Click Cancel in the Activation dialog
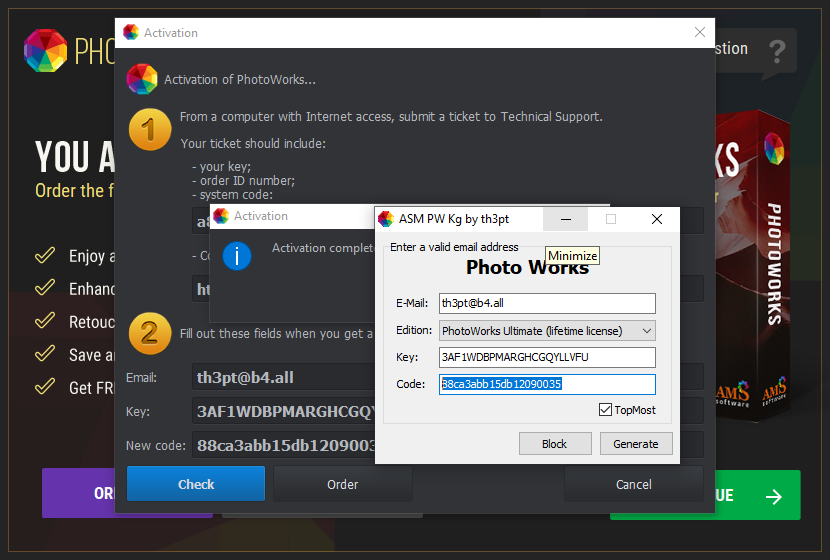Image resolution: width=830 pixels, height=560 pixels. 634,484
